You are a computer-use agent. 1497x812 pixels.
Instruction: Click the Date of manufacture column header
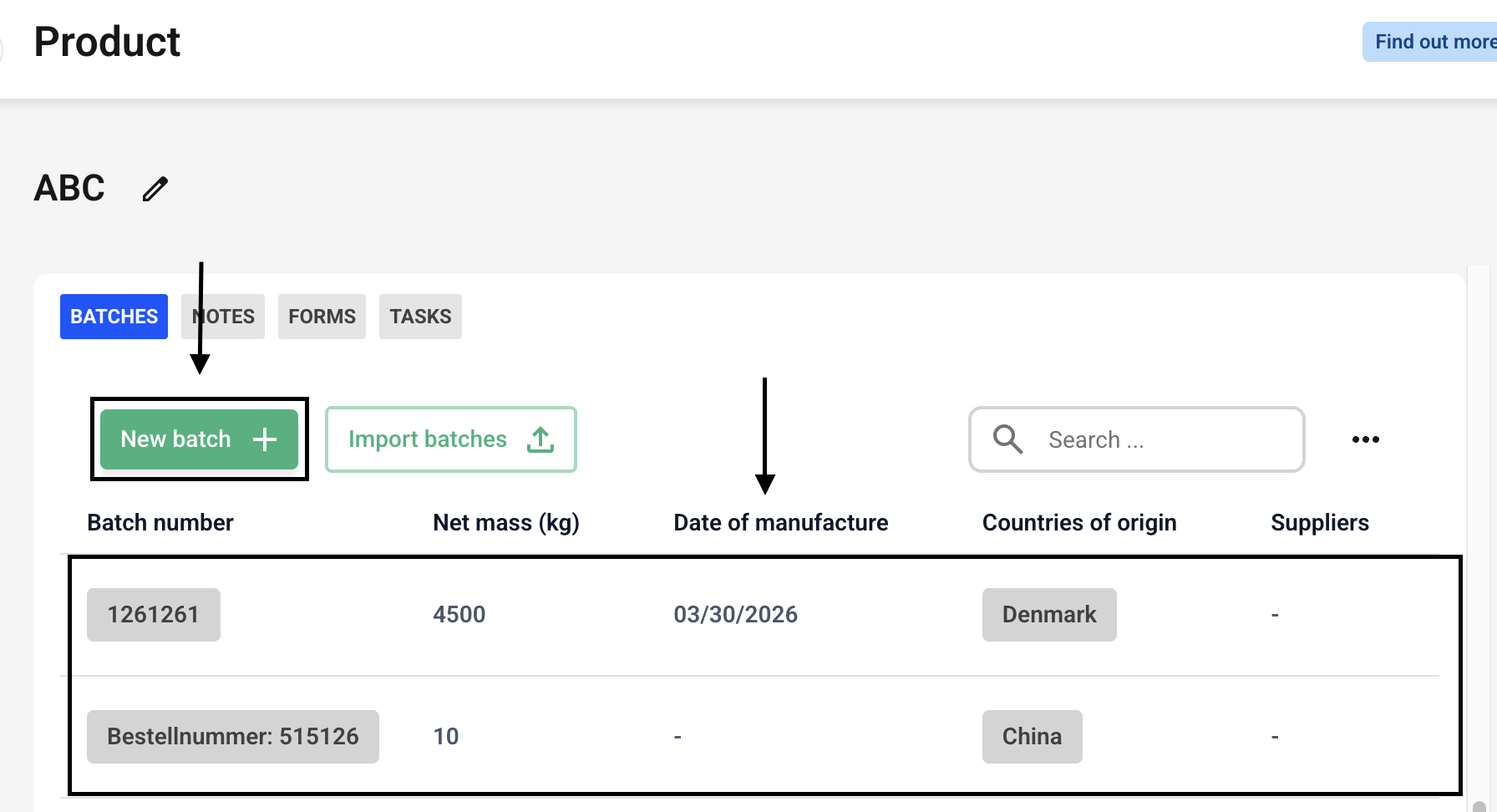click(780, 523)
